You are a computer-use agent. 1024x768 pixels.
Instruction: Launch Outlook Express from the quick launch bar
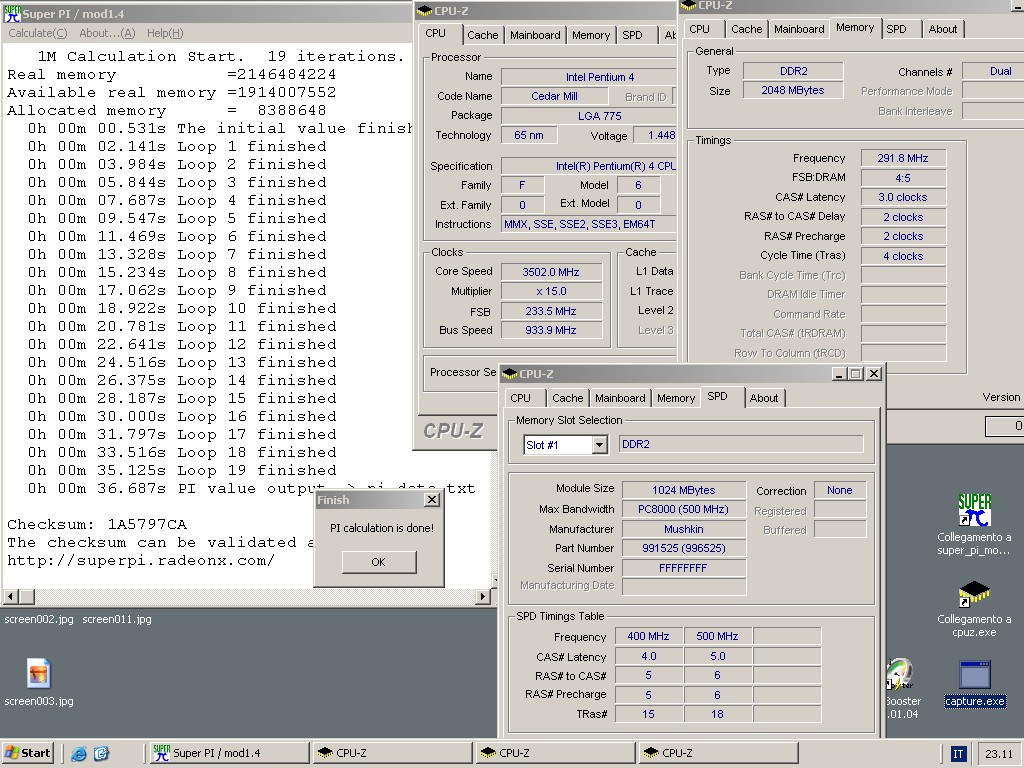click(101, 754)
